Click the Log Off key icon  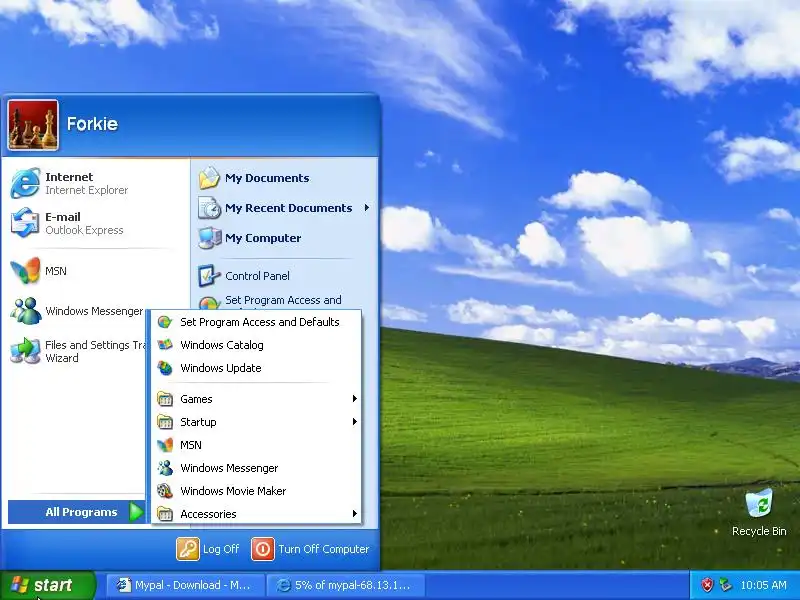pos(188,549)
